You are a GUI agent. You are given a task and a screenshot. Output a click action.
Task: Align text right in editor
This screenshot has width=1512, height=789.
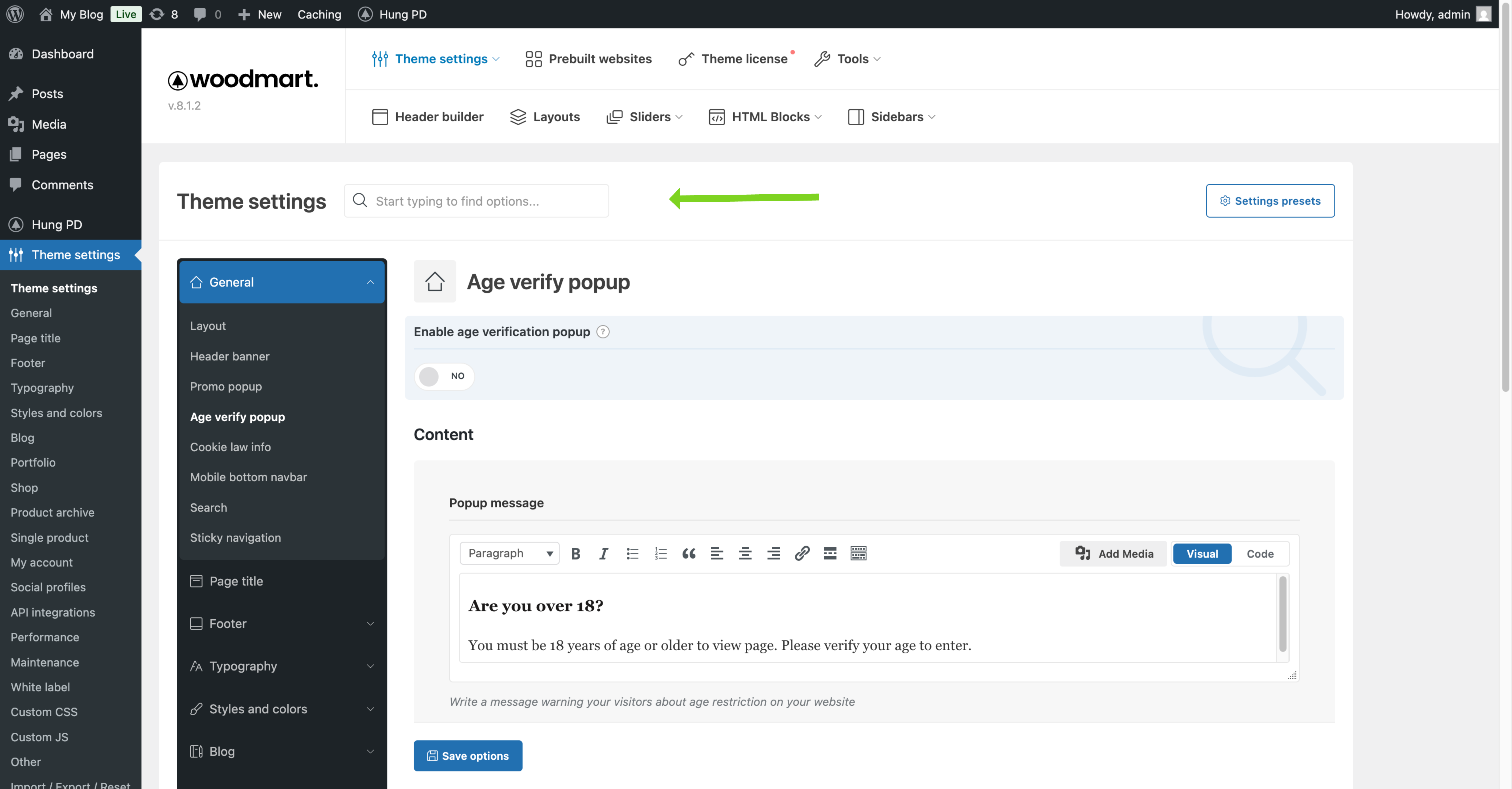coord(774,553)
